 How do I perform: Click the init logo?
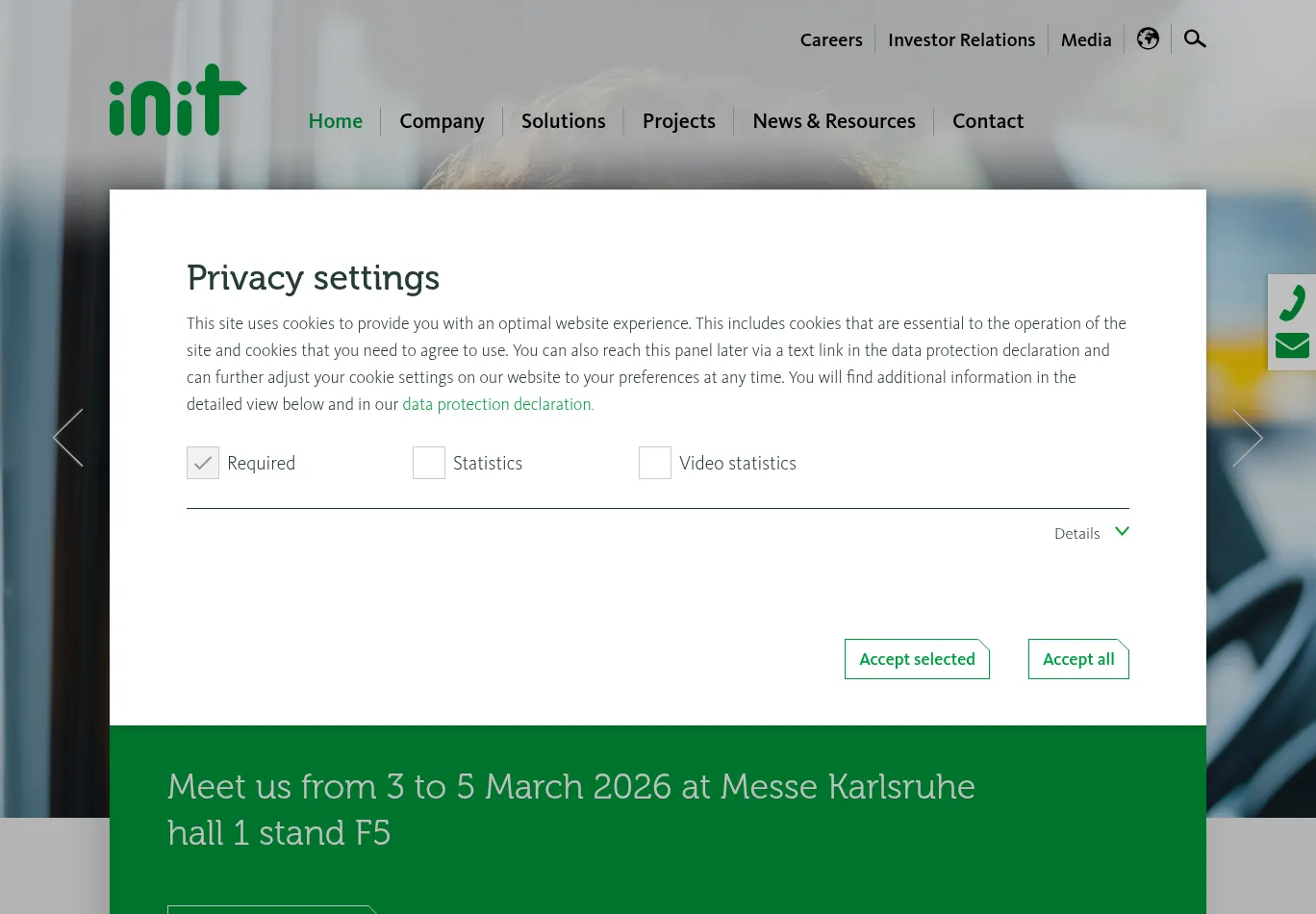(x=178, y=101)
